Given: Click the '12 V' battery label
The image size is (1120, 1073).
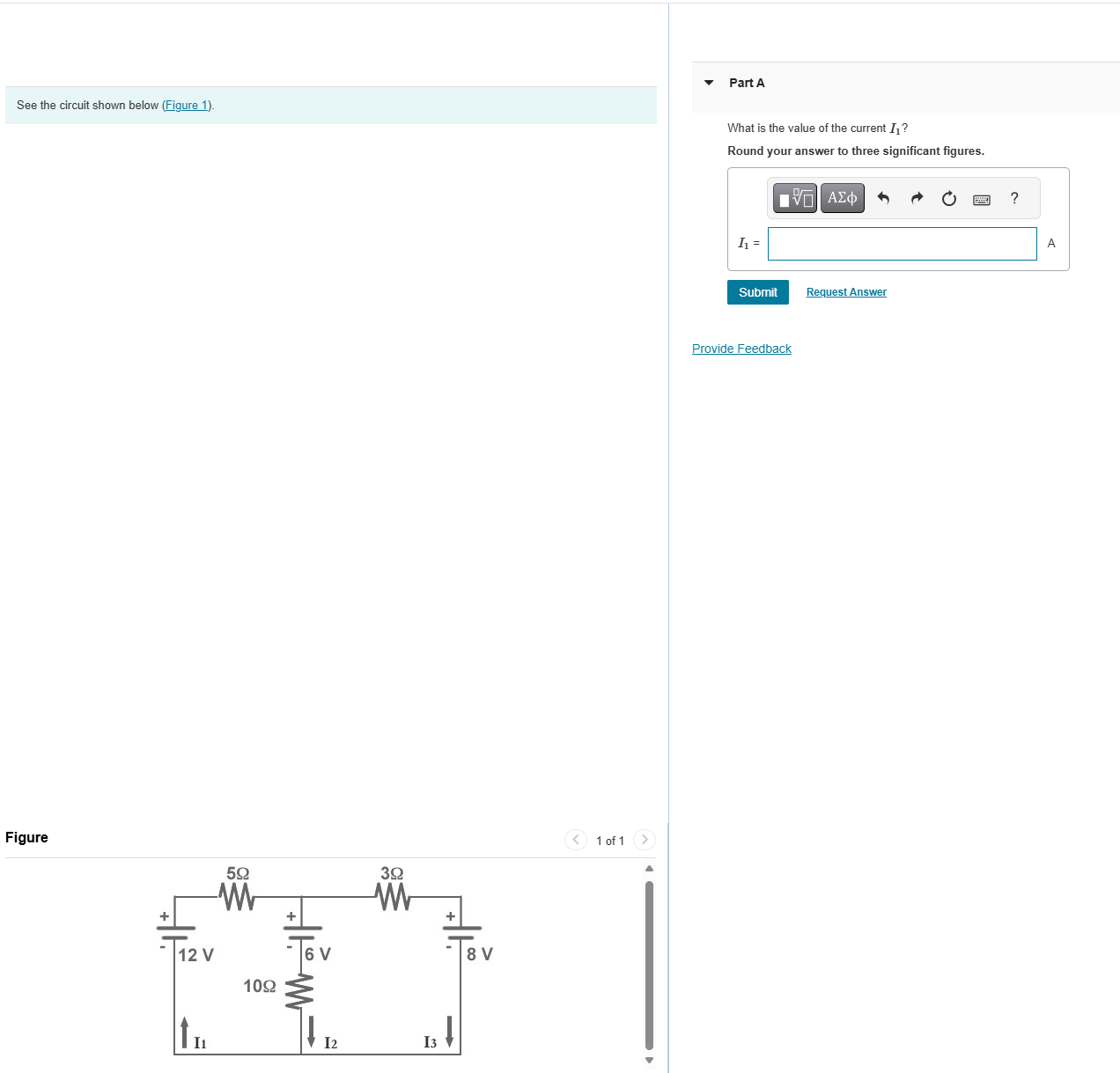Looking at the screenshot, I should click(195, 955).
